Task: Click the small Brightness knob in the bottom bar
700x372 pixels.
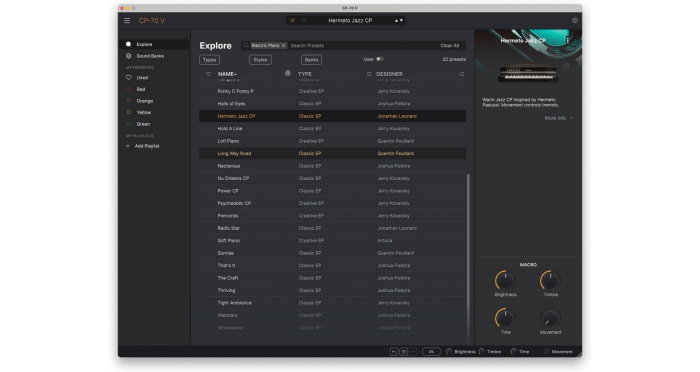Action: 449,352
